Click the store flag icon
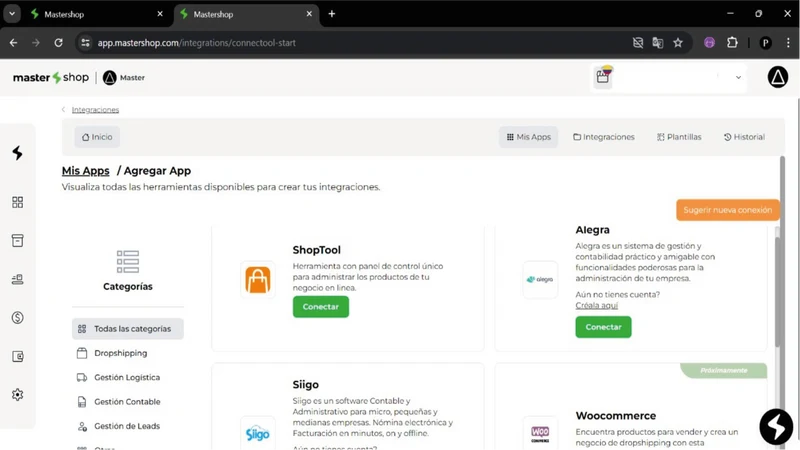The height and width of the screenshot is (450, 800). tap(603, 77)
